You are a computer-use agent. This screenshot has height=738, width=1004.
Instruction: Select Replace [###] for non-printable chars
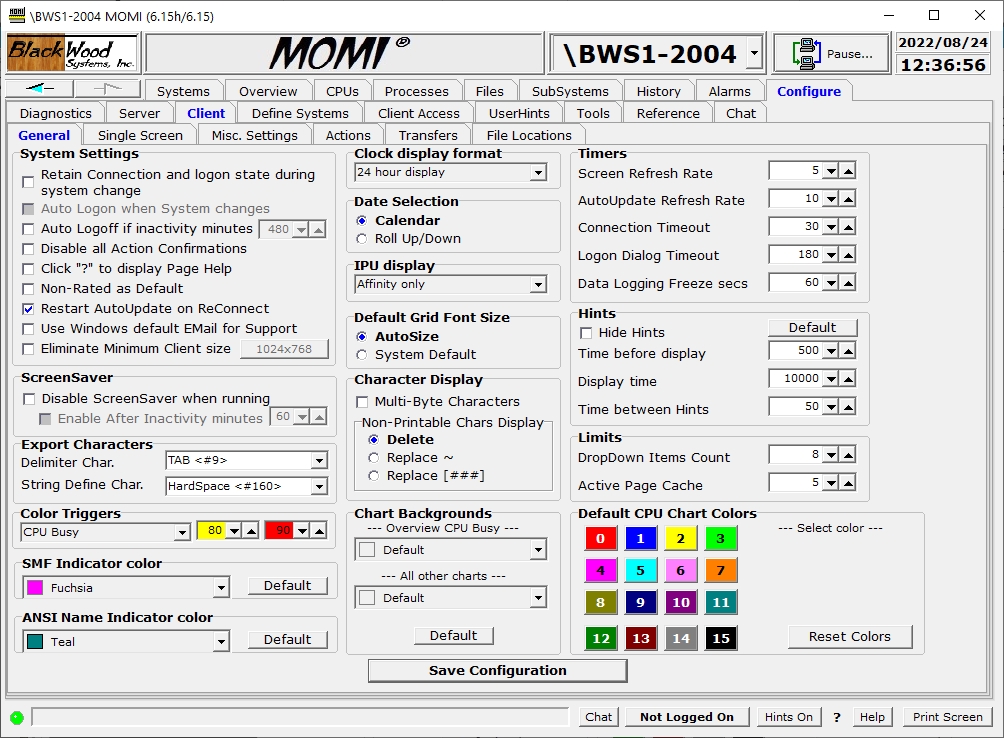374,476
